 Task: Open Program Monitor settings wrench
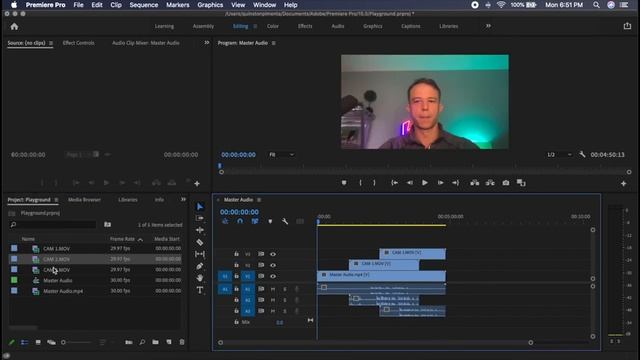click(x=582, y=154)
